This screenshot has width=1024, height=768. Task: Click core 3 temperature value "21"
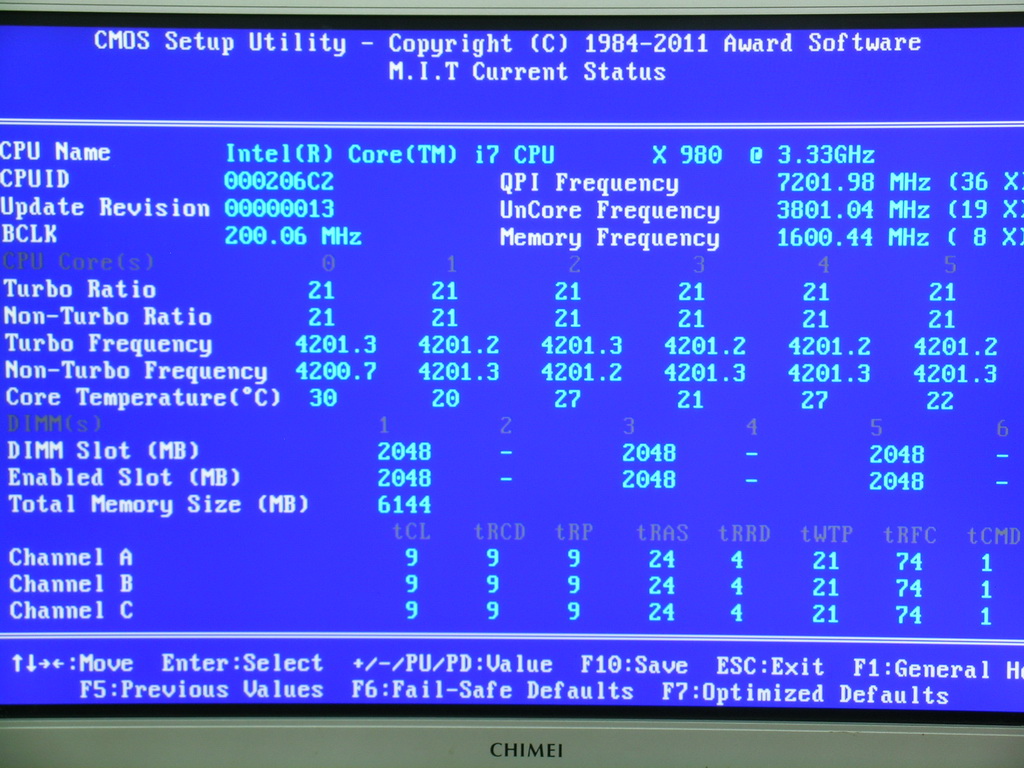click(x=690, y=399)
